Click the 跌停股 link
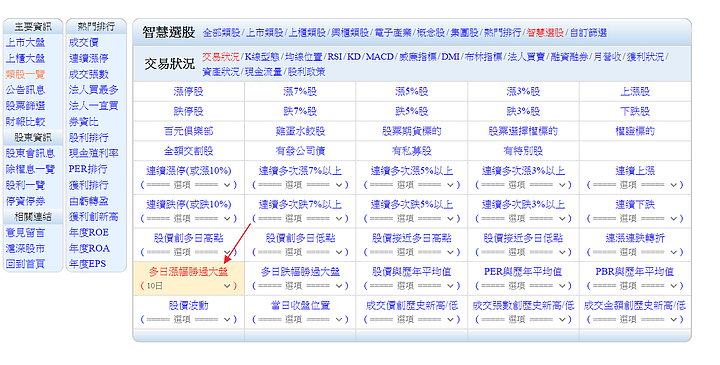 click(x=189, y=111)
